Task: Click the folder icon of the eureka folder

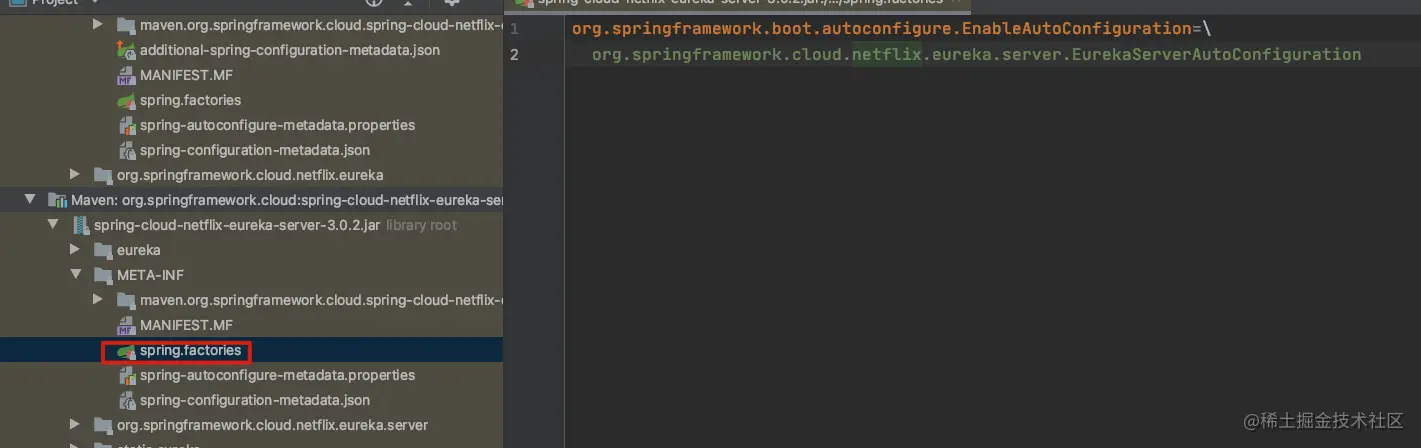Action: (x=103, y=250)
